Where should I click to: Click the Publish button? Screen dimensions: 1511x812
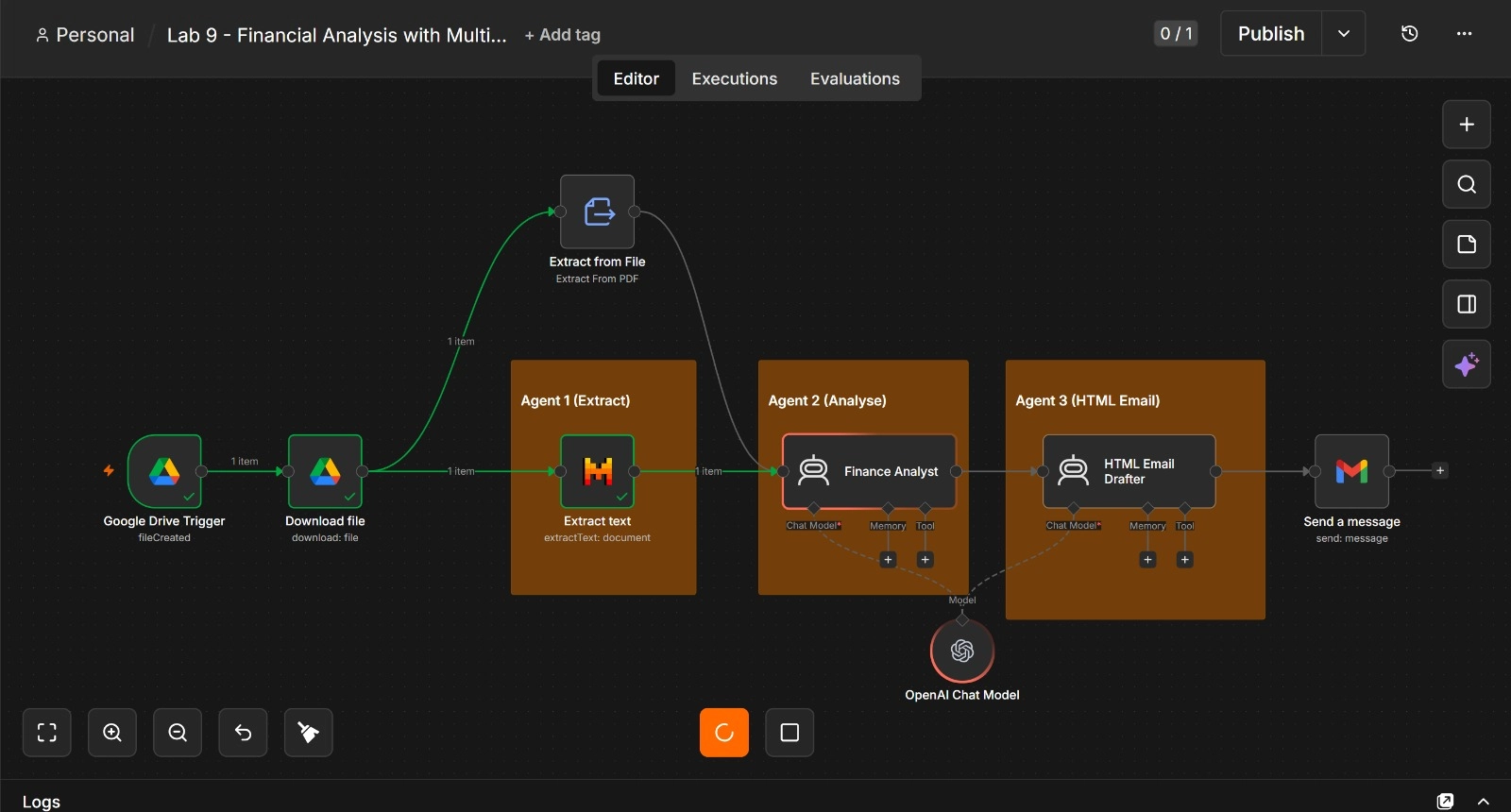(1271, 34)
